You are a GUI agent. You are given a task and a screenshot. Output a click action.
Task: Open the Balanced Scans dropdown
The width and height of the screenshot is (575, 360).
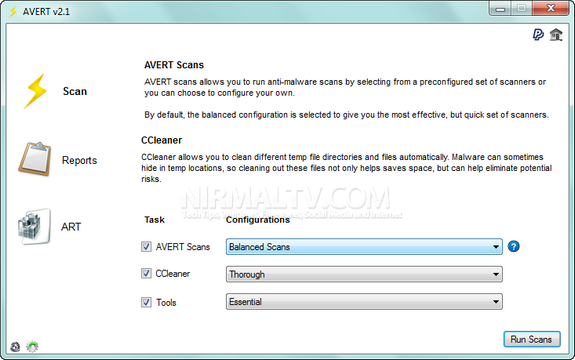pyautogui.click(x=364, y=247)
